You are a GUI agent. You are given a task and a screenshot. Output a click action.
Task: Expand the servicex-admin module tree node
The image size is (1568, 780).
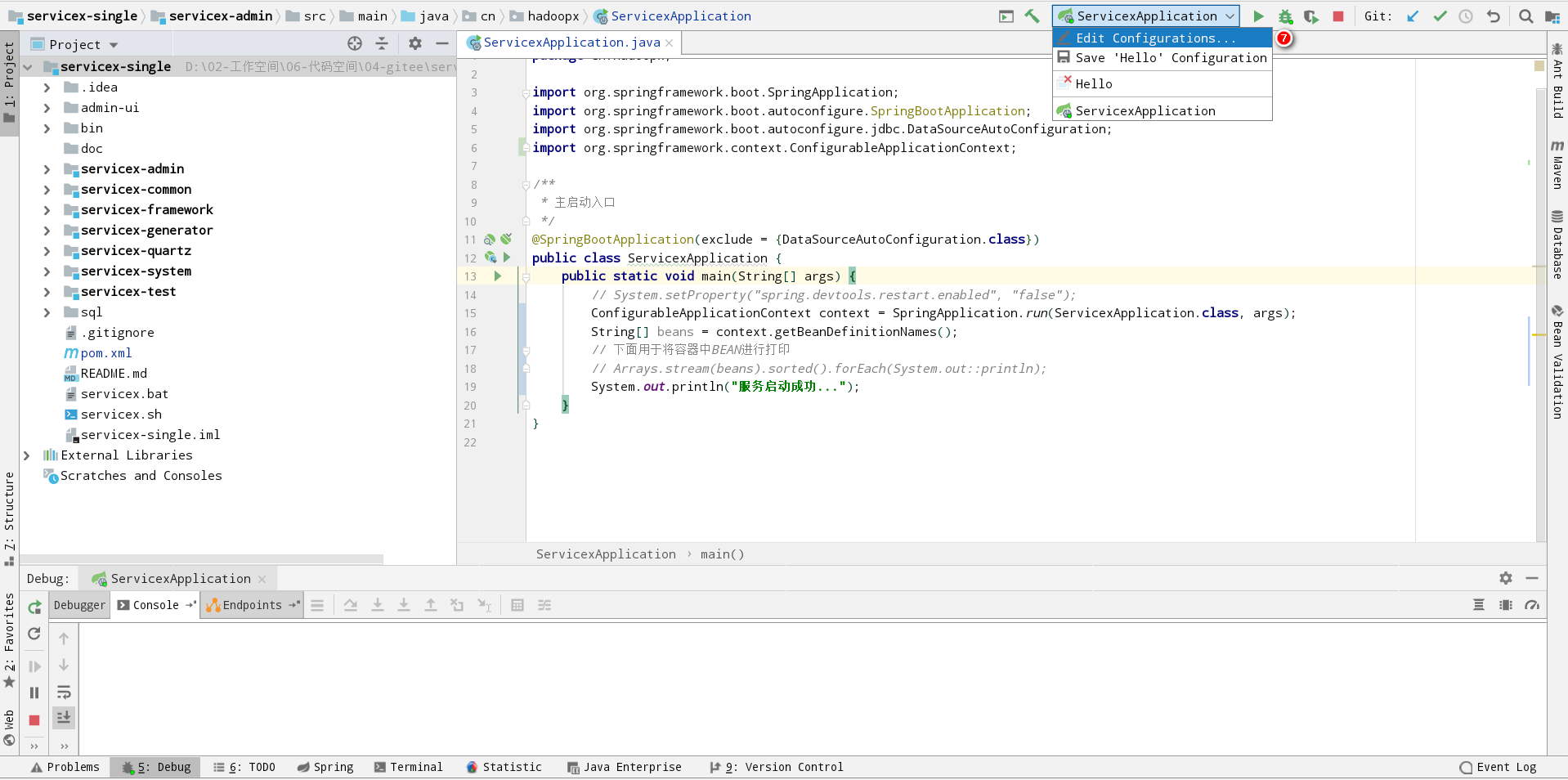pyautogui.click(x=47, y=169)
